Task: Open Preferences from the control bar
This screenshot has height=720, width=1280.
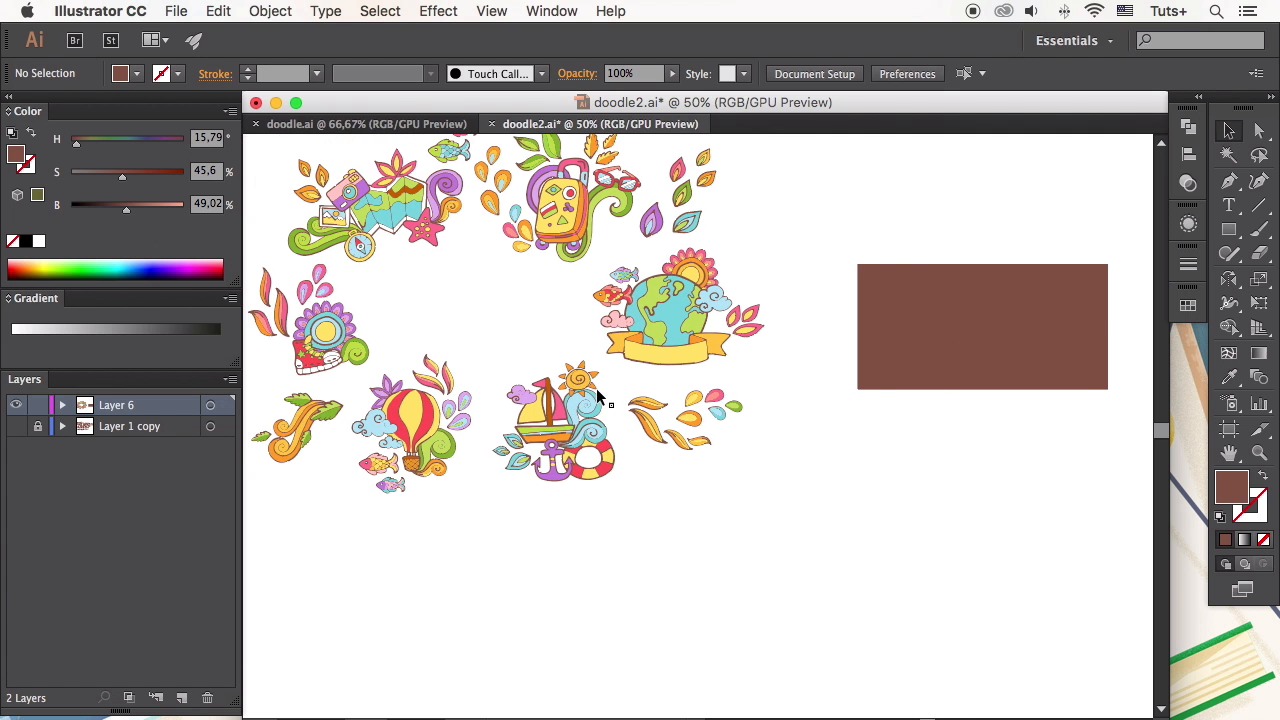Action: (x=907, y=74)
